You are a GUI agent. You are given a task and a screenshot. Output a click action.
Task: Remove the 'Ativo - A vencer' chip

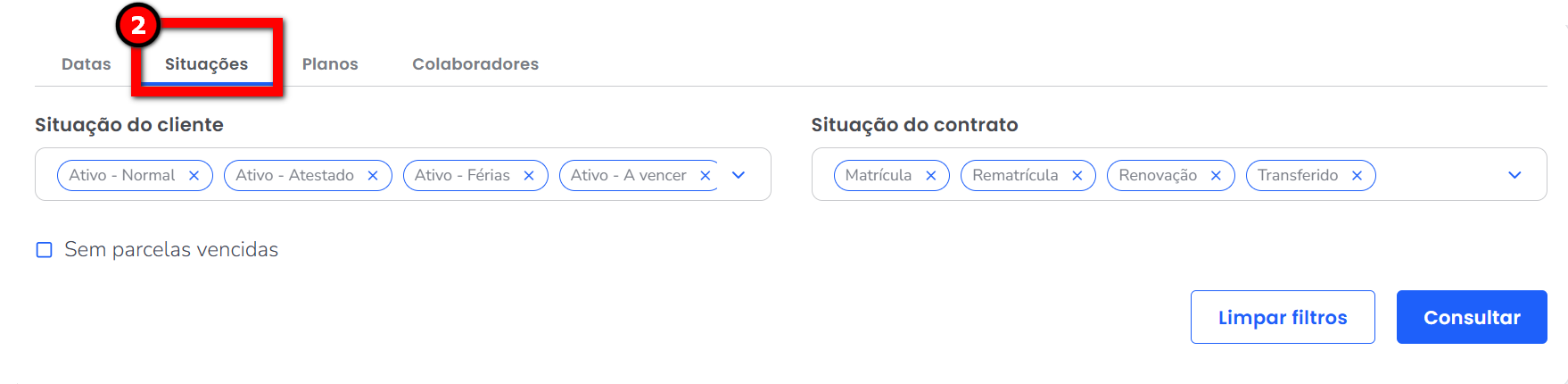pos(706,176)
